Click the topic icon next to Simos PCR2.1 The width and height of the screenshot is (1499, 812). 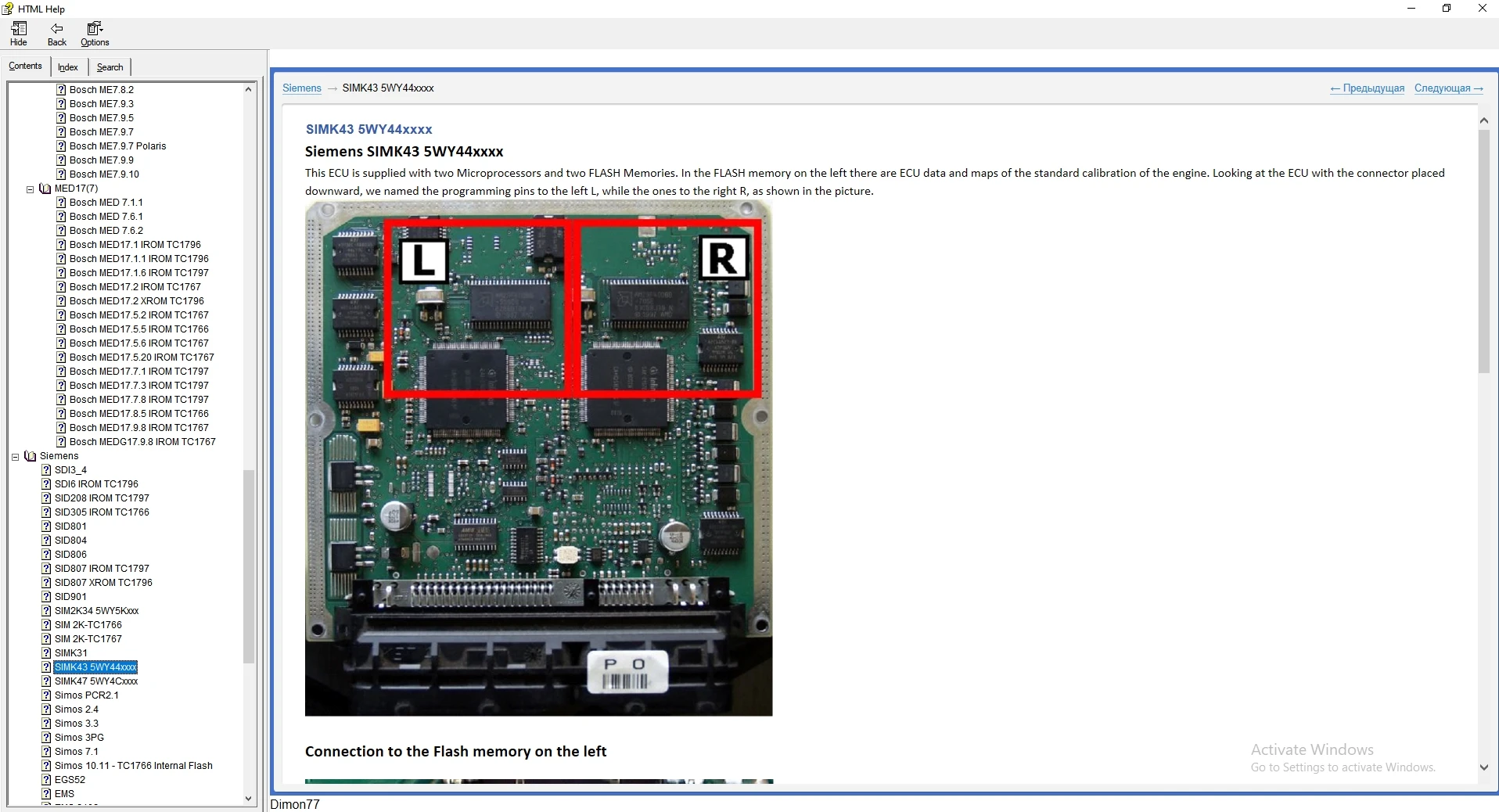click(46, 695)
